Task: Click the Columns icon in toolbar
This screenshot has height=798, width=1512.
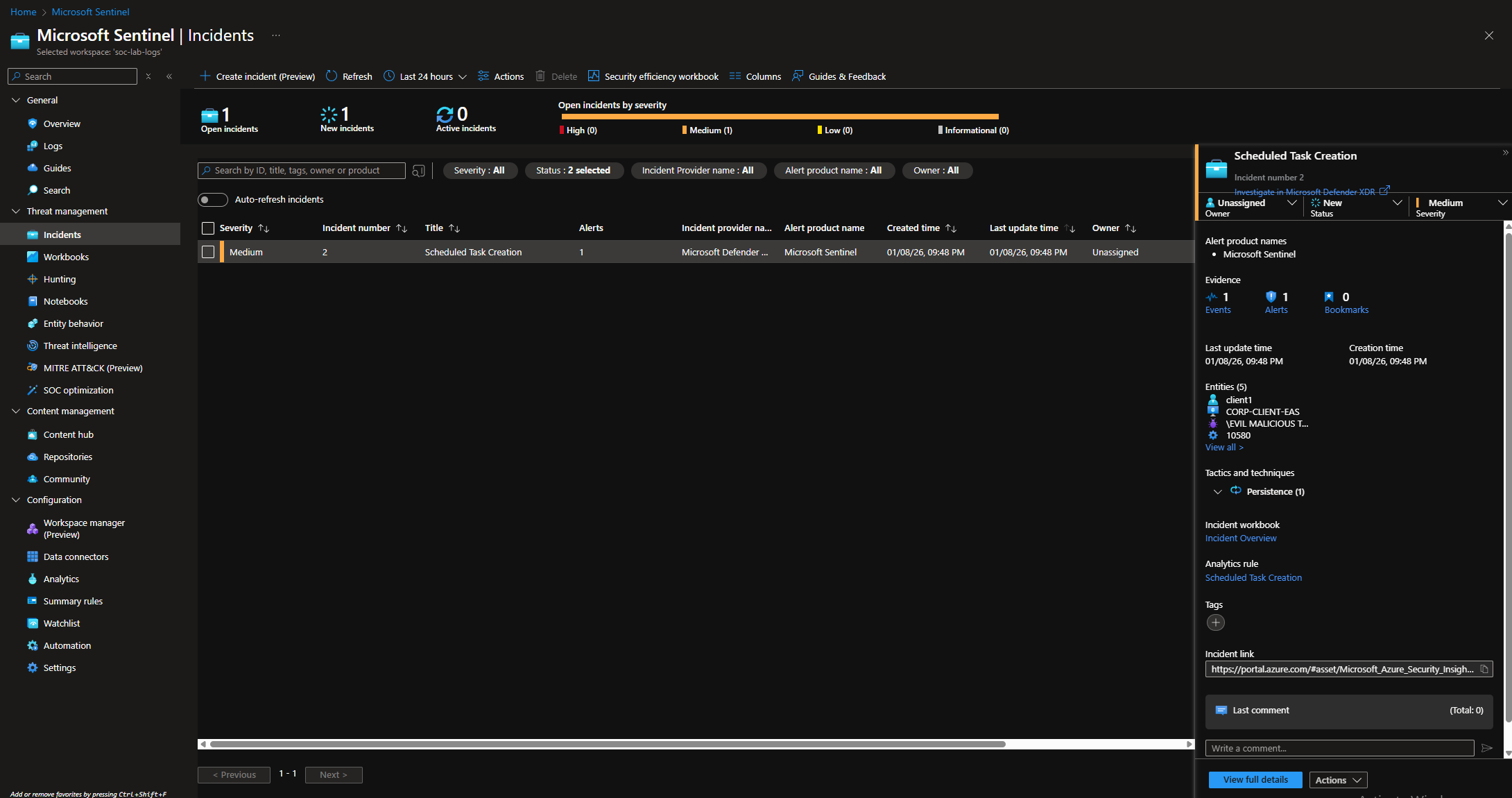Action: (735, 76)
